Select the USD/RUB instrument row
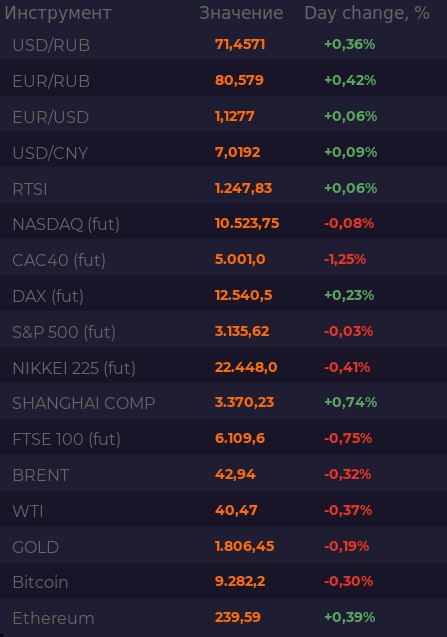 (x=224, y=44)
